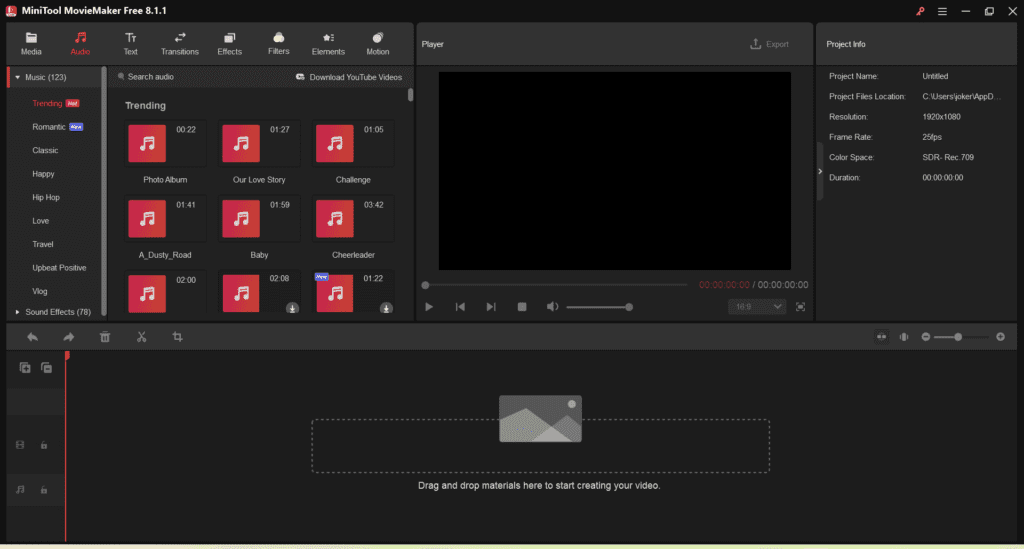This screenshot has width=1024, height=549.
Task: Click the scissors Split tool in timeline toolbar
Action: [x=141, y=337]
